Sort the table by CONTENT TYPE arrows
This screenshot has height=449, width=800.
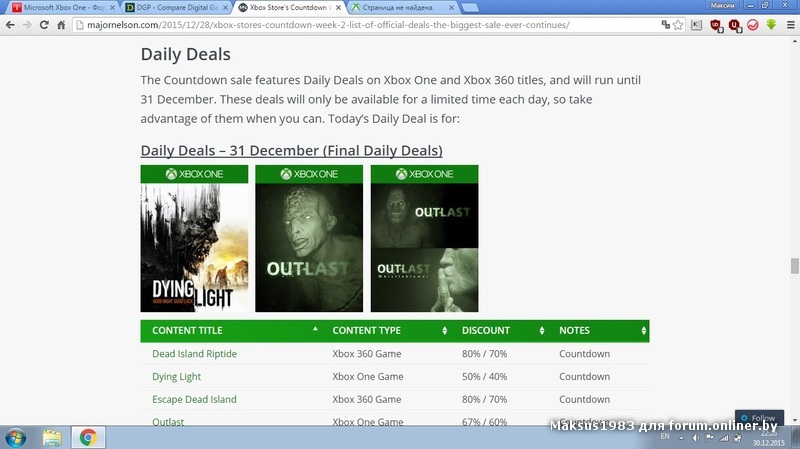coord(444,331)
